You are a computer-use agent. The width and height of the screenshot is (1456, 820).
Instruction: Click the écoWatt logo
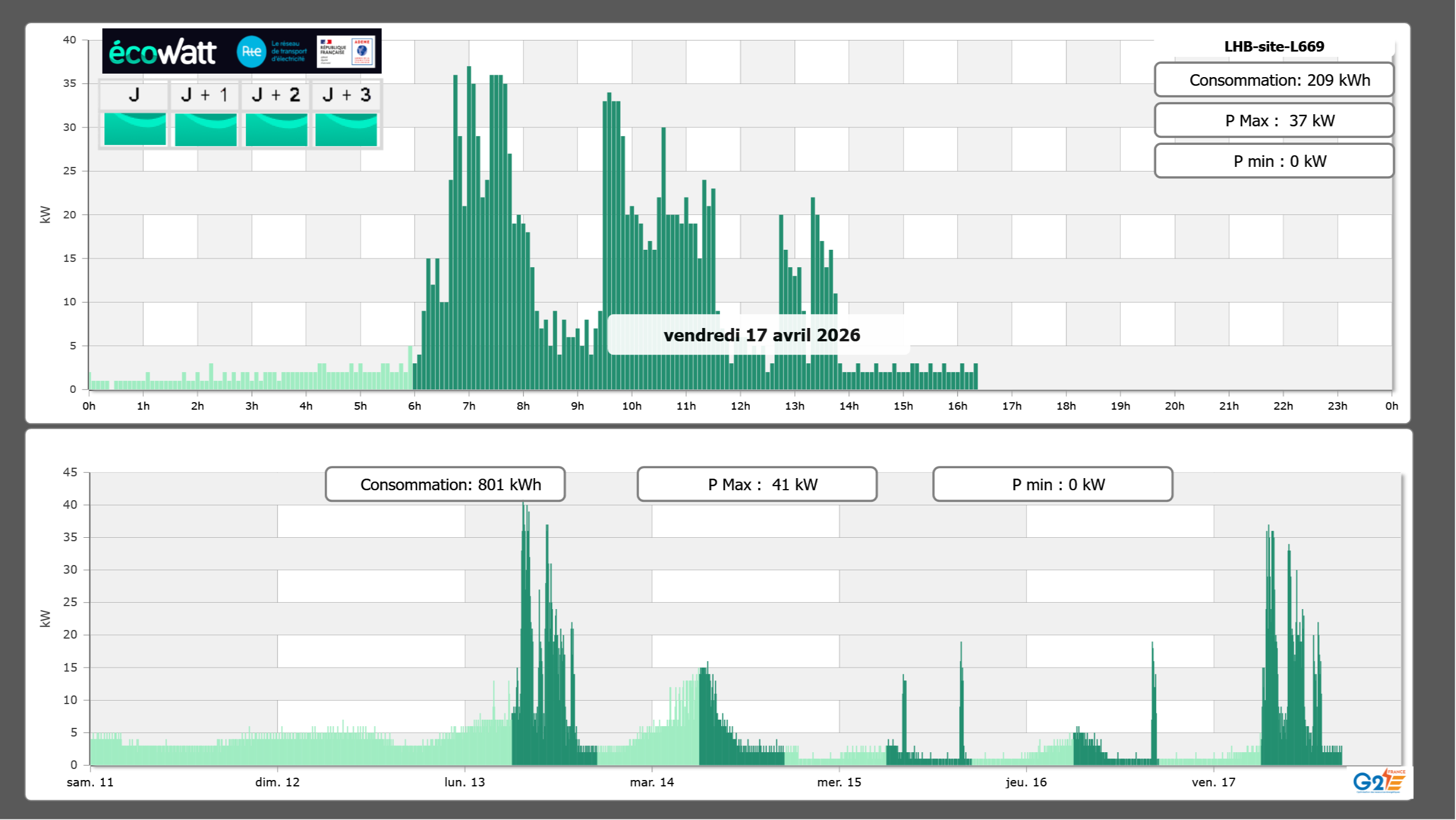163,52
